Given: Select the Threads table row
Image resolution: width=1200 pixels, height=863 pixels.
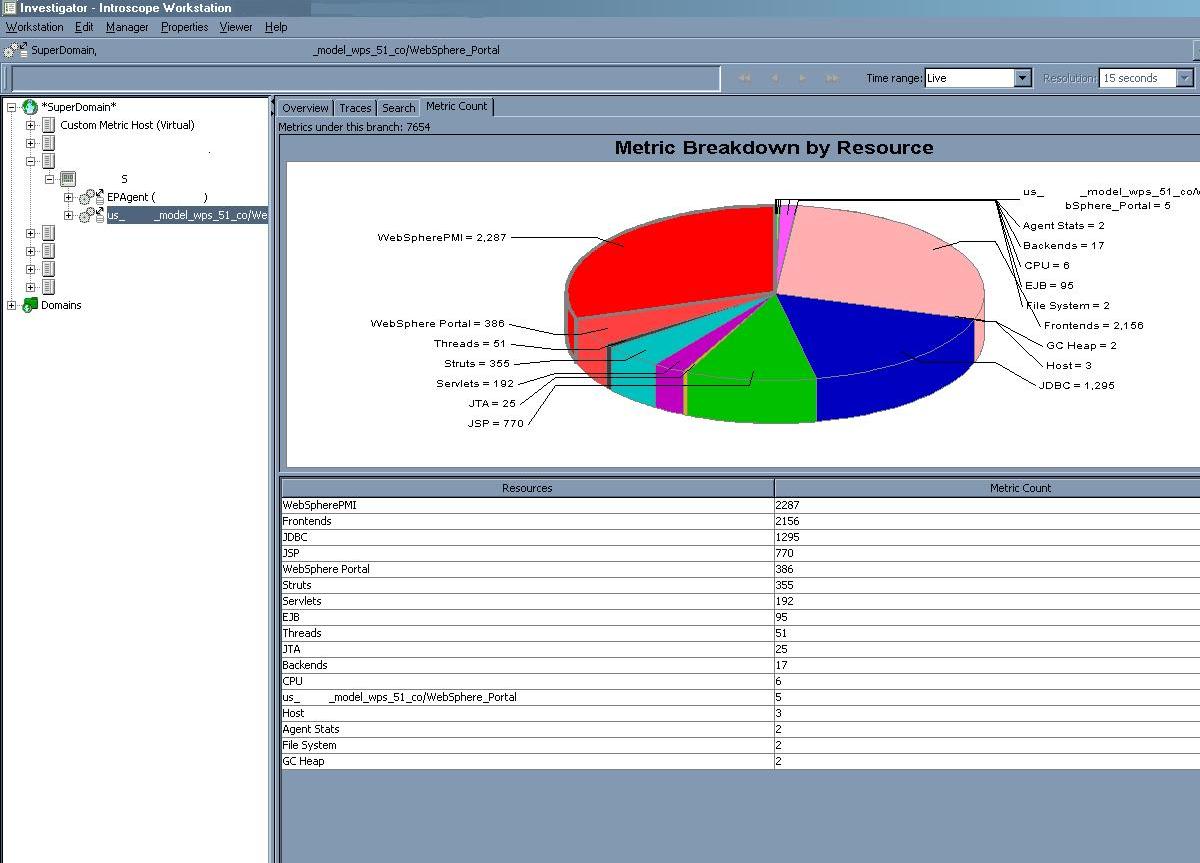Looking at the screenshot, I should (740, 633).
